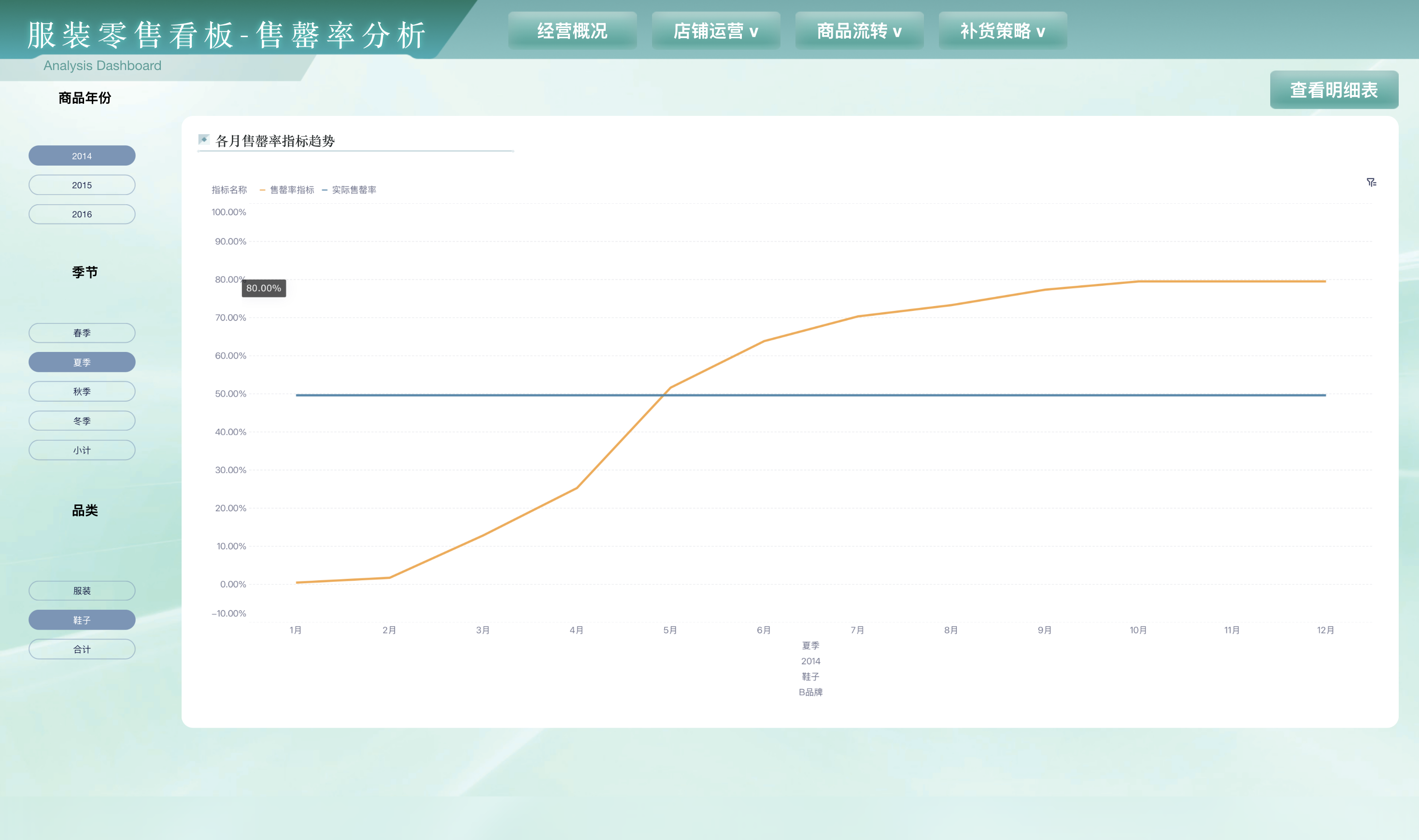The image size is (1419, 840).
Task: Open the 补货策略 dropdown
Action: coord(1002,31)
